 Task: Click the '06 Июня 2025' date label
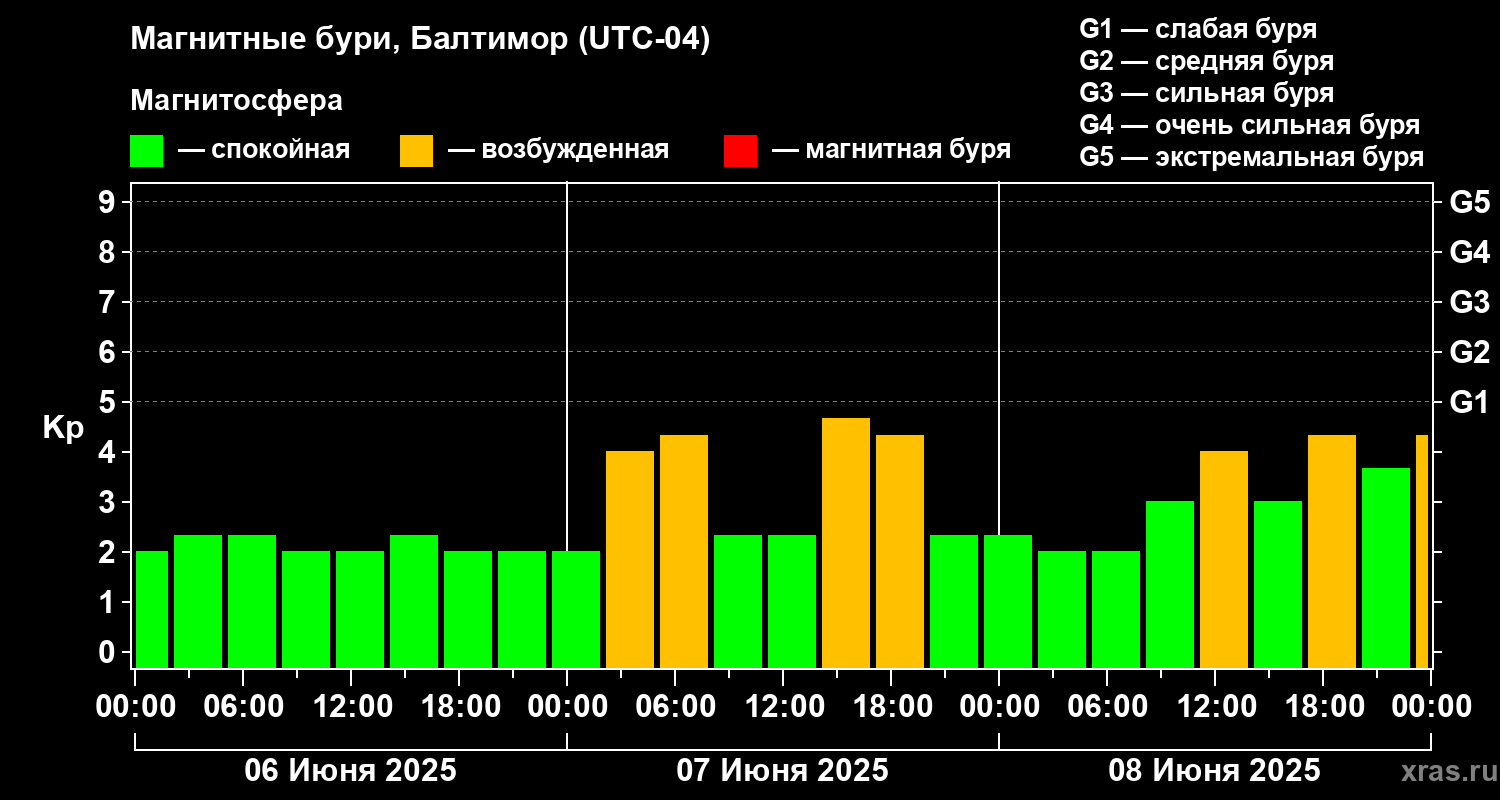351,771
